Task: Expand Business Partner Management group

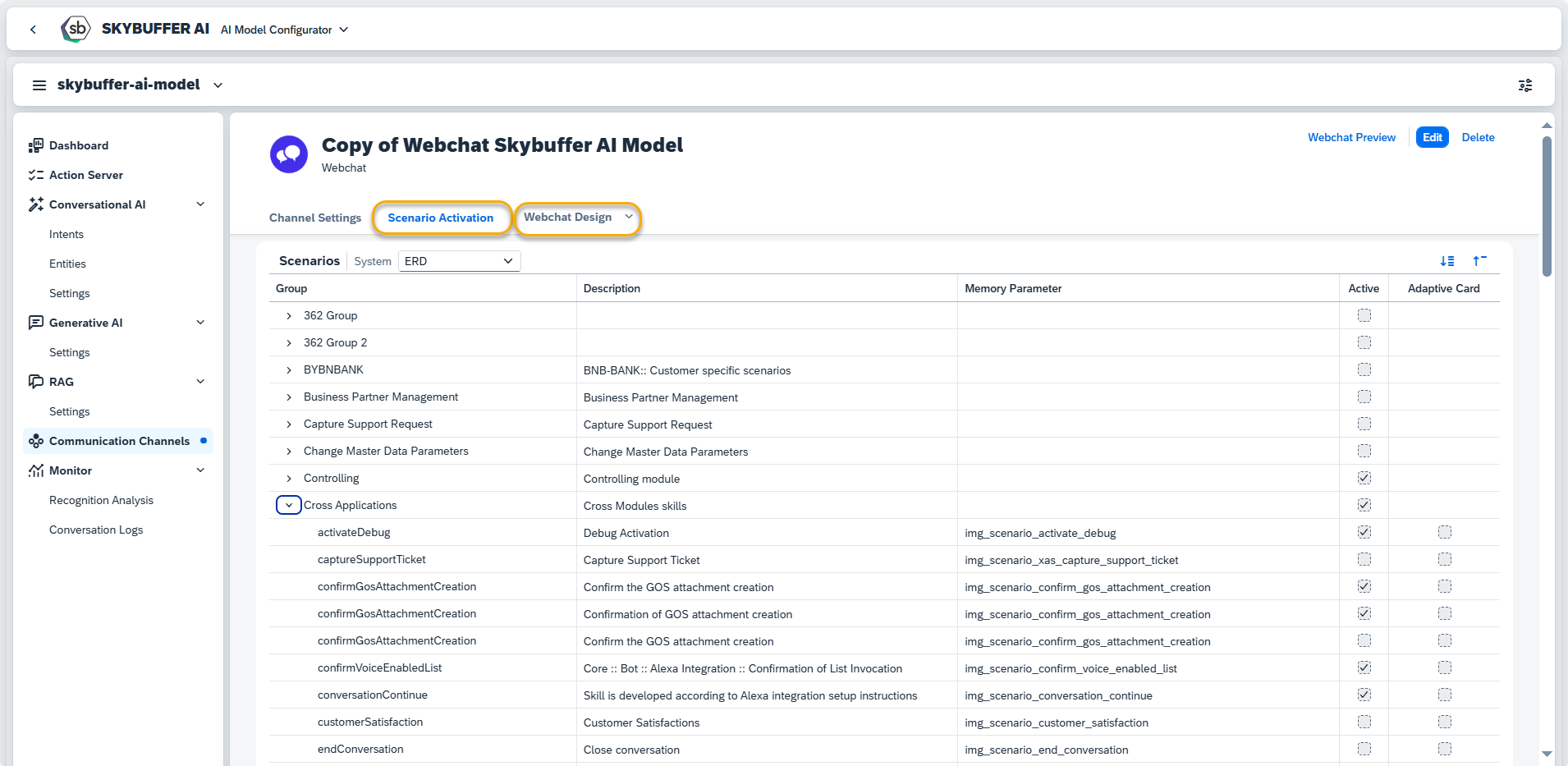Action: click(289, 397)
